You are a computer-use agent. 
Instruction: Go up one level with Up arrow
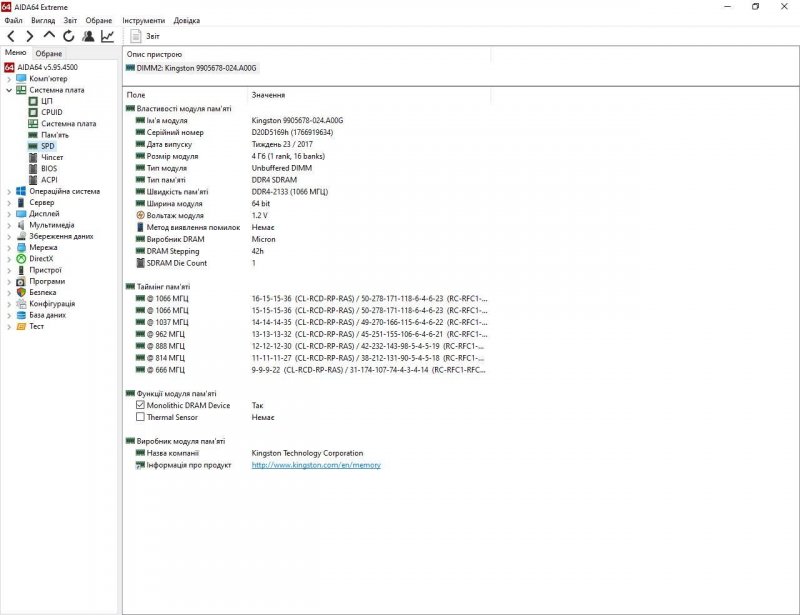[x=50, y=36]
